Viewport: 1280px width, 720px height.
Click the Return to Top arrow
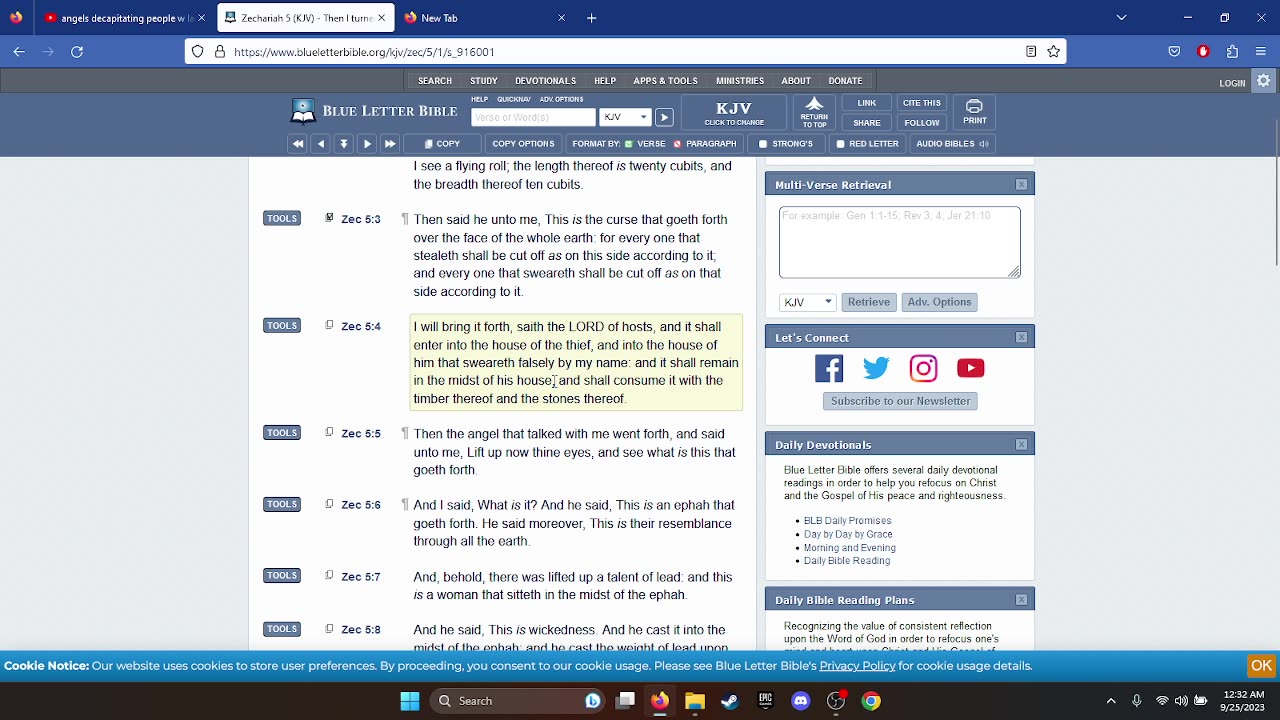tap(814, 113)
